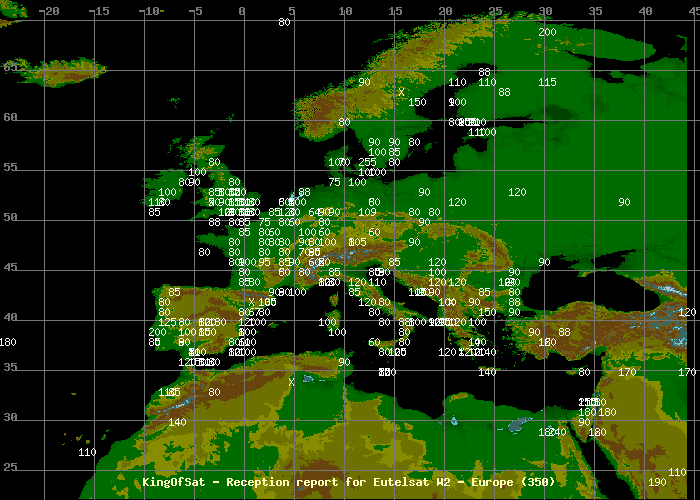Click the 255 reading near Denmark
The height and width of the screenshot is (500, 700).
pyautogui.click(x=367, y=162)
